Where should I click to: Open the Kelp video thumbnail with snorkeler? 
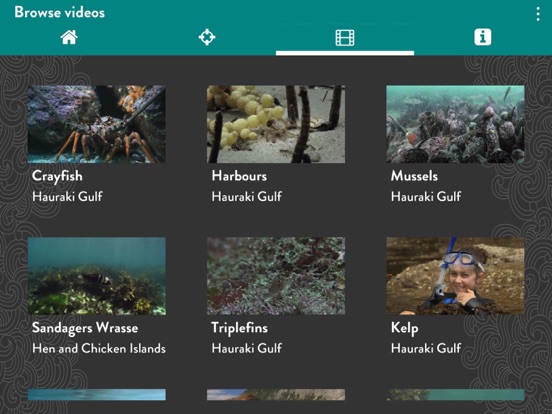point(455,276)
